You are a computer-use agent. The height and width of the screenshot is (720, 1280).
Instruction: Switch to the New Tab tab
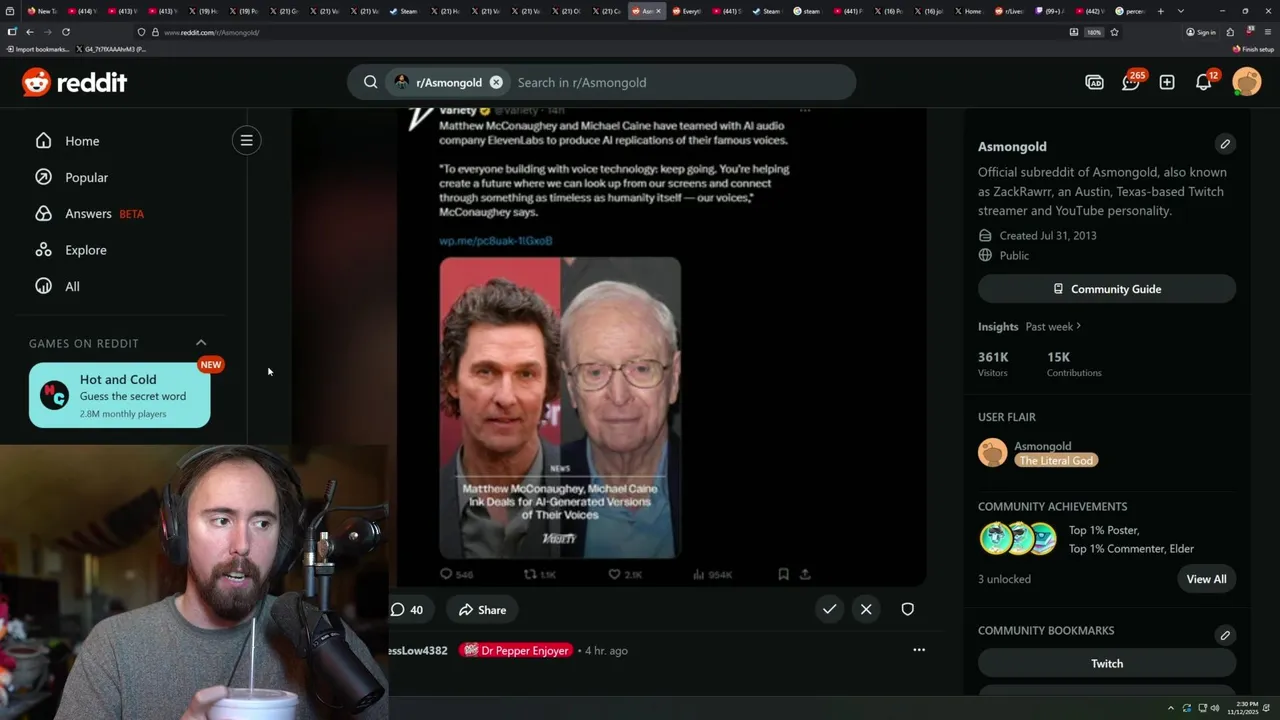(x=42, y=11)
